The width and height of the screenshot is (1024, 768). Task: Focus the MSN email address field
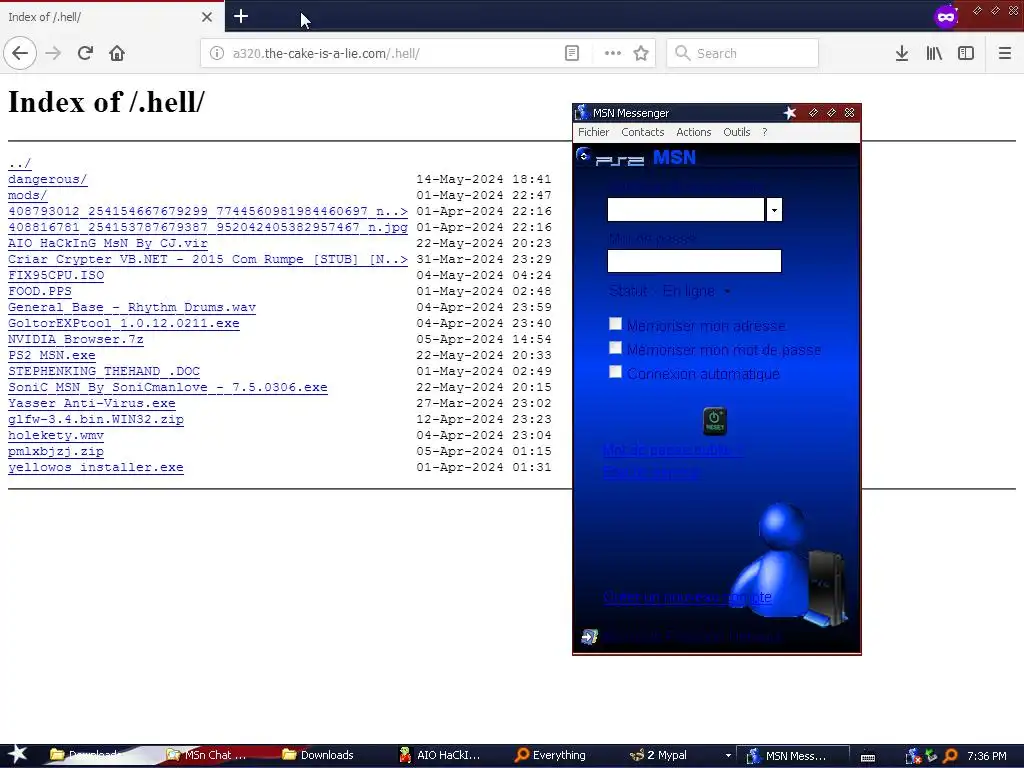click(686, 210)
